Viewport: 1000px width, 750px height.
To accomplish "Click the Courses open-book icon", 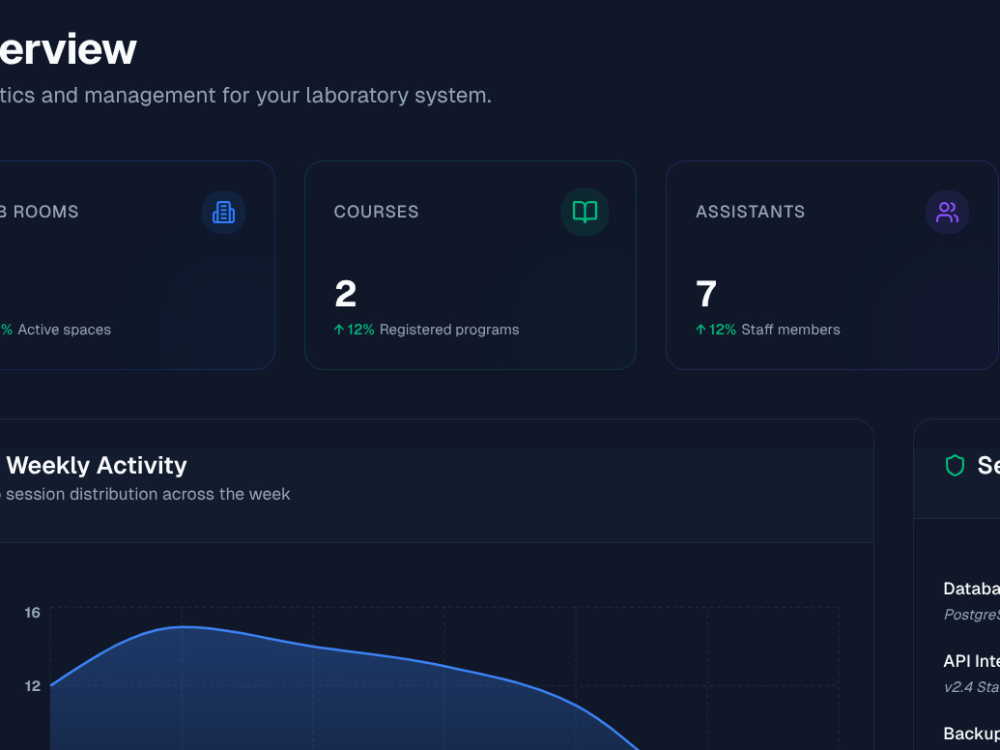I will tap(585, 212).
